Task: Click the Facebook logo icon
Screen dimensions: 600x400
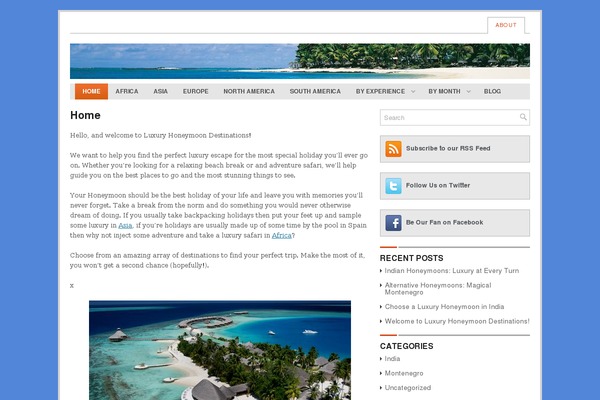Action: click(393, 223)
